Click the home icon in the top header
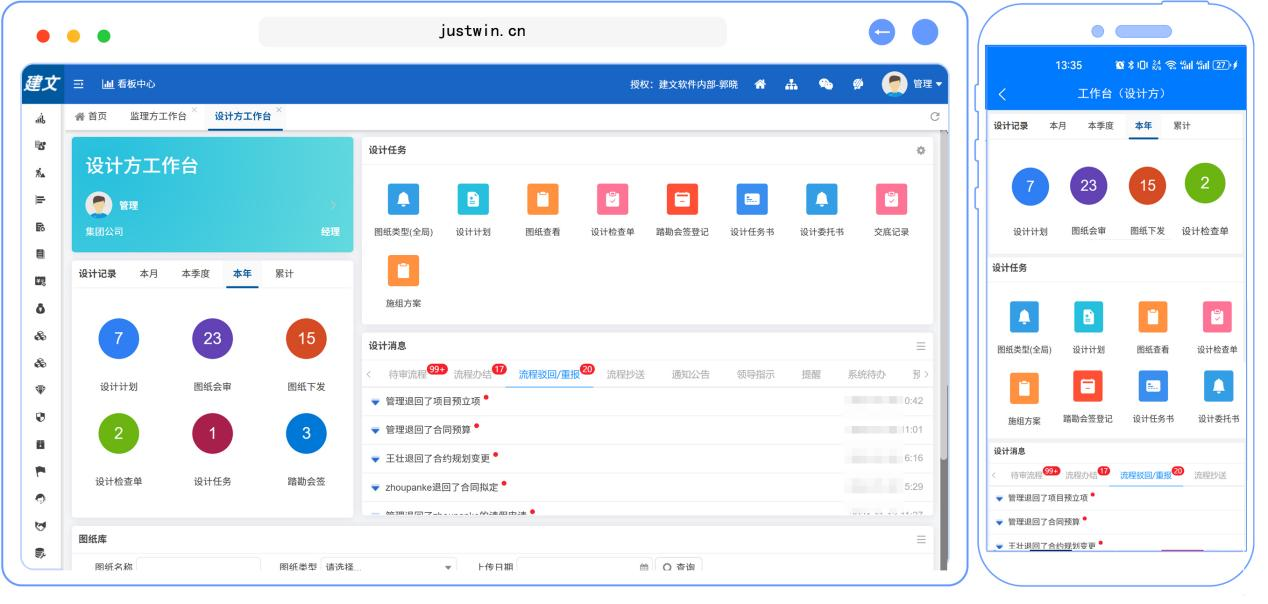The height and width of the screenshot is (604, 1268). pyautogui.click(x=761, y=84)
